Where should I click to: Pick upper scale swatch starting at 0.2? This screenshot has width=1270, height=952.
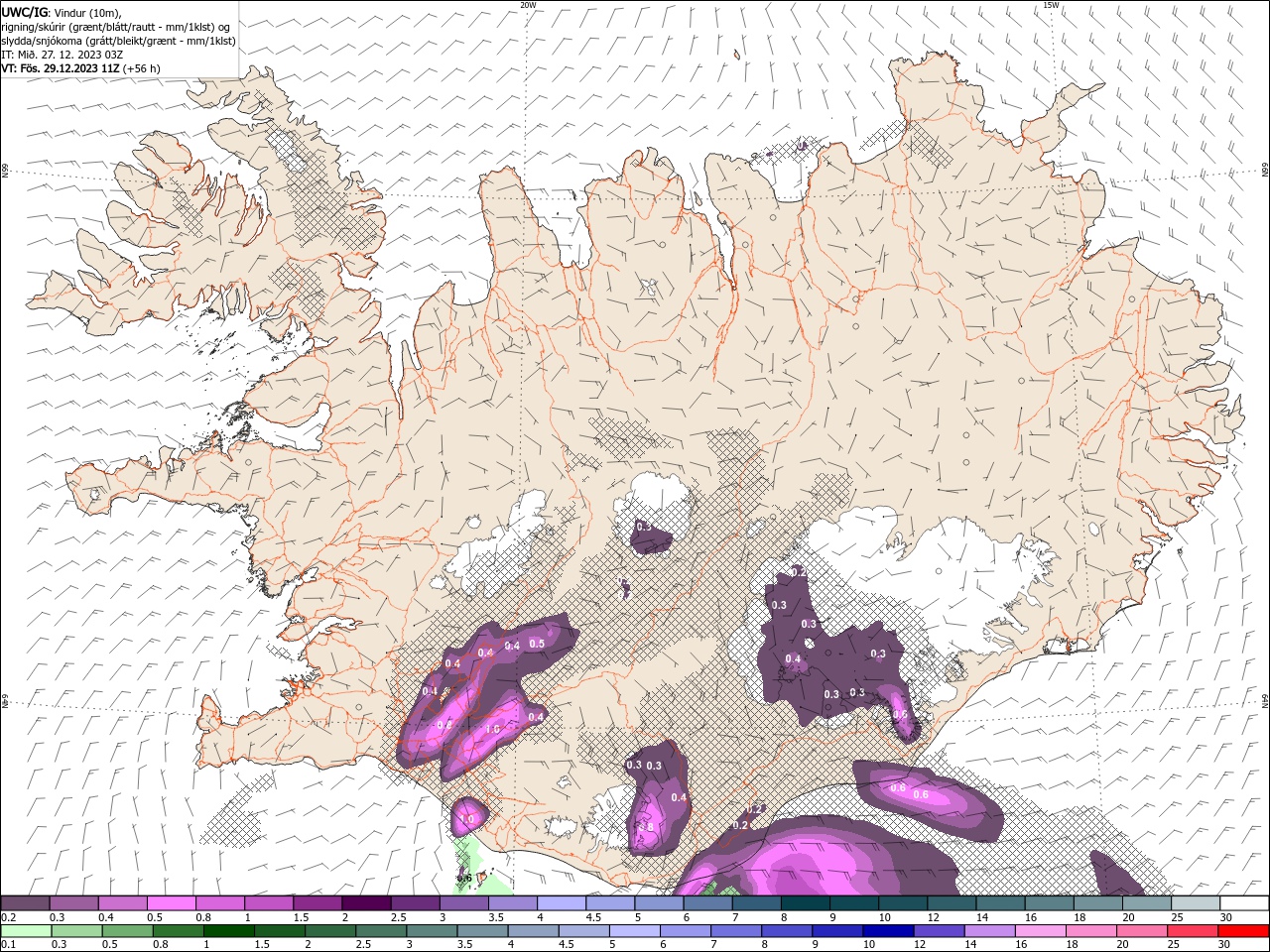pos(25,903)
